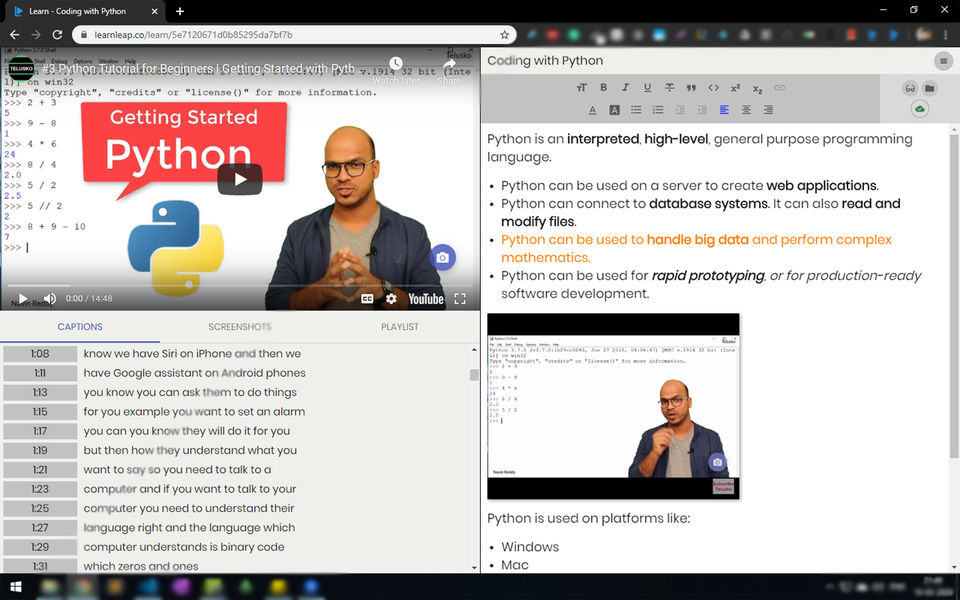Switch to the PLAYLIST tab
This screenshot has height=600, width=960.
(400, 327)
